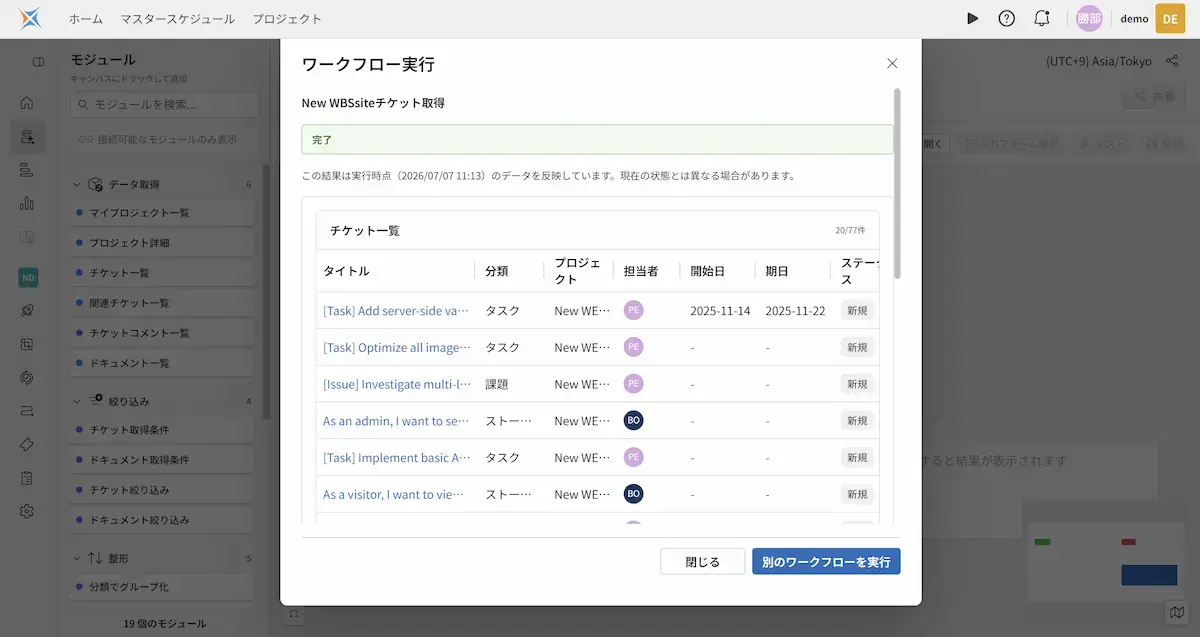This screenshot has width=1200, height=637.
Task: Open '[Issue] Investigate multi-l…' ticket link
Action: 396,384
